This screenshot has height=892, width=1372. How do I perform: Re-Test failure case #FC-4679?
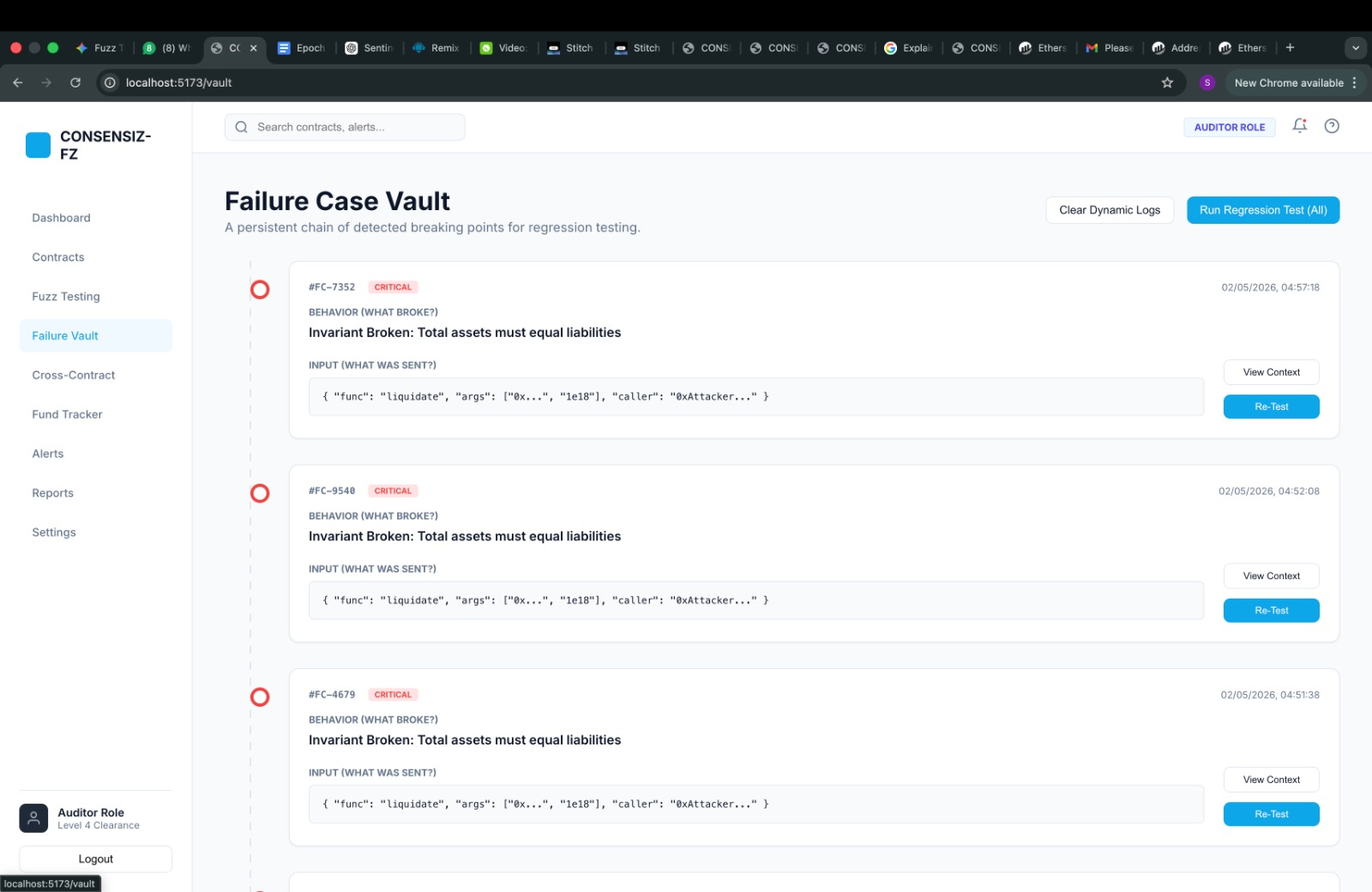(1271, 814)
